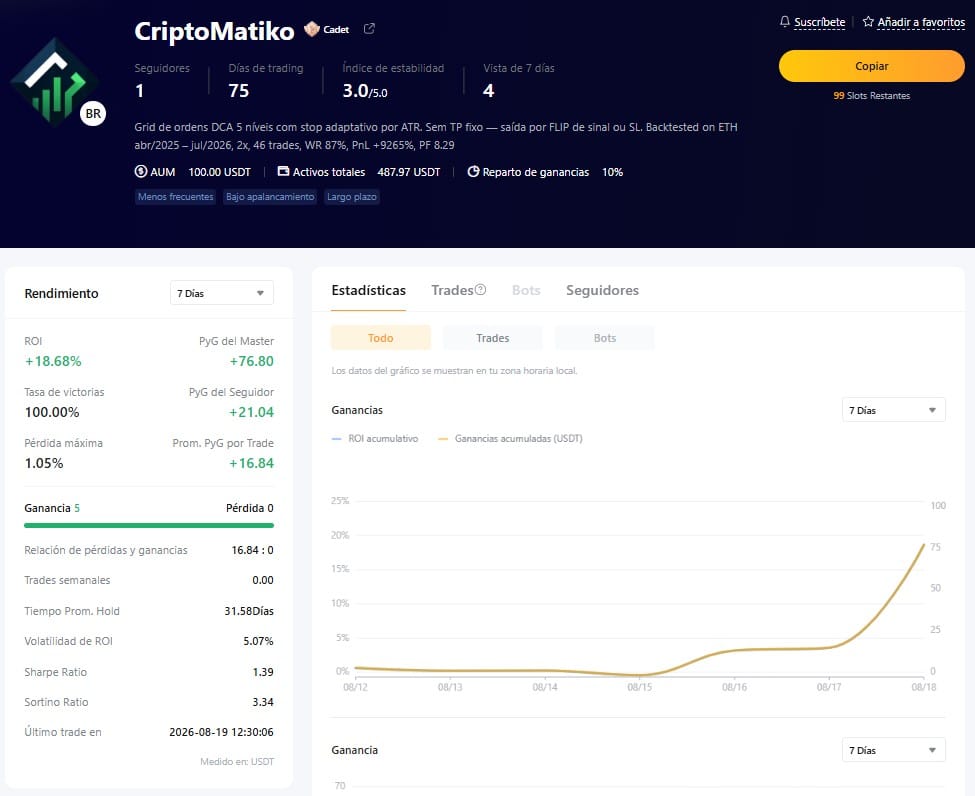The image size is (975, 796).
Task: Click the question mark icon beside Trades tab
Action: coord(480,290)
